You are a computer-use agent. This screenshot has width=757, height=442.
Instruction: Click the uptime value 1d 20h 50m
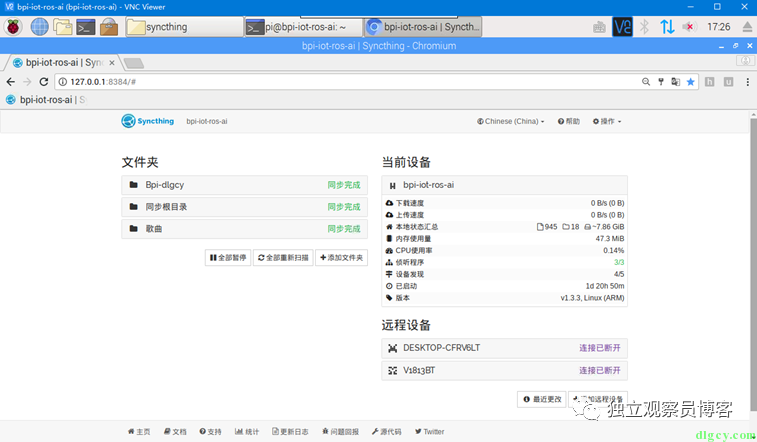click(x=605, y=286)
